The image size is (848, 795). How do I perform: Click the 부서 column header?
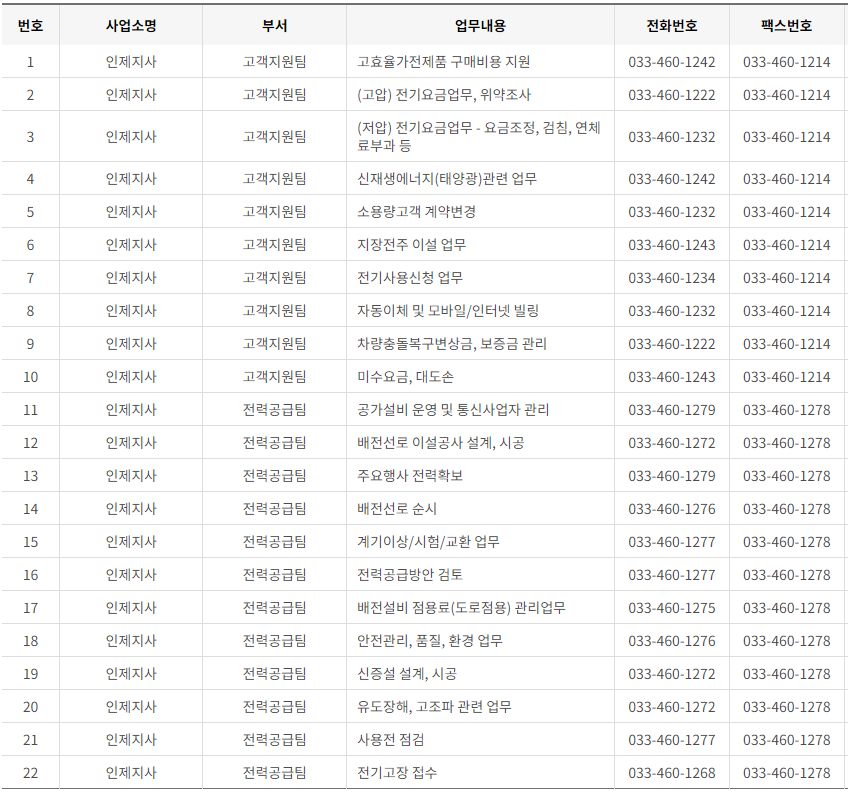tap(276, 26)
